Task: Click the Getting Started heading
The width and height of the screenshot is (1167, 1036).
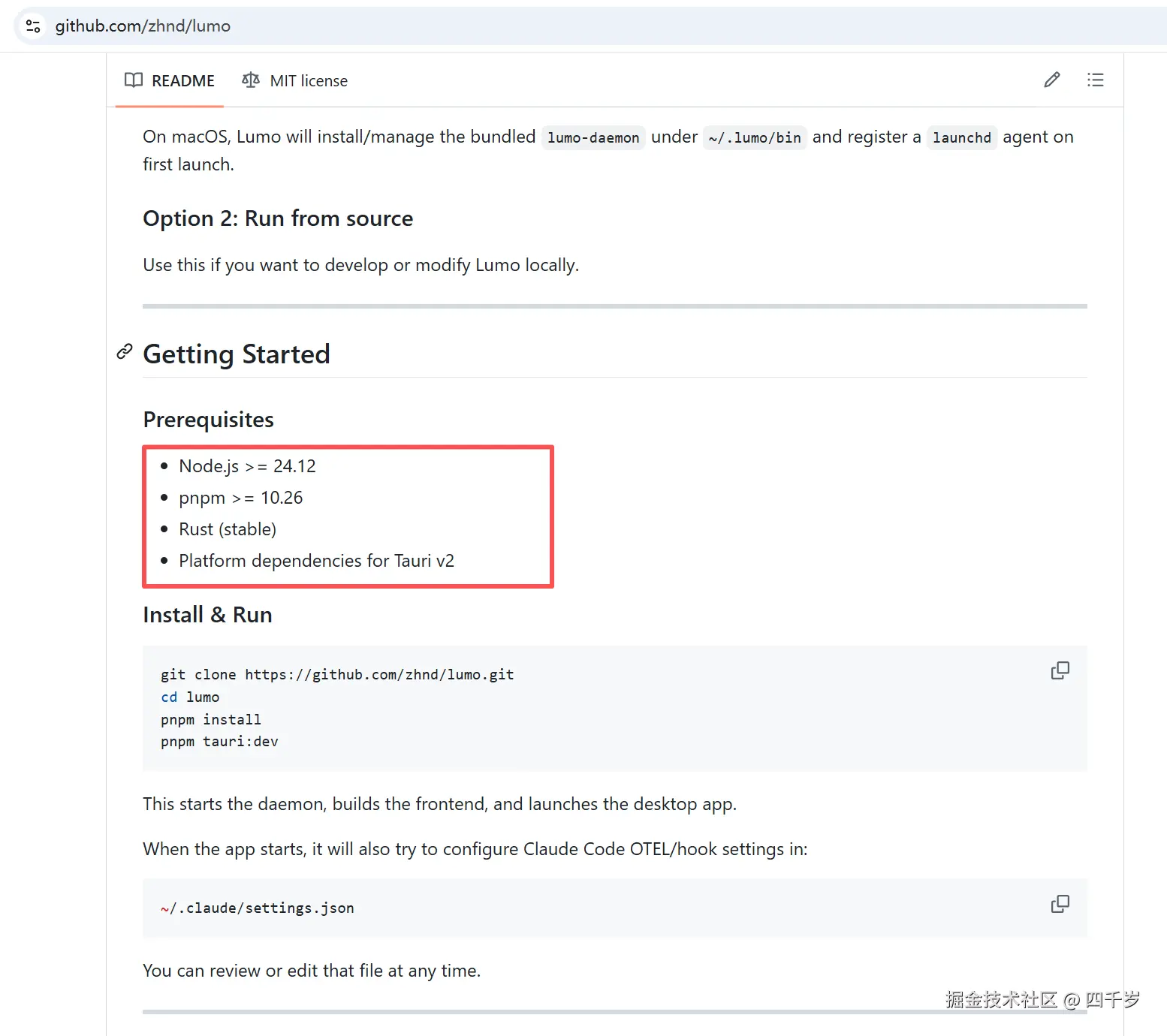Action: click(237, 354)
